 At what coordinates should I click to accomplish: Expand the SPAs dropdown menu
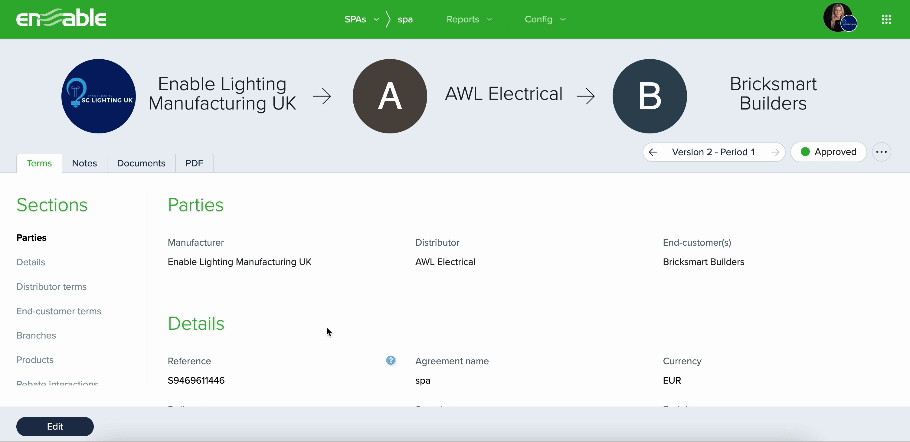[x=360, y=19]
